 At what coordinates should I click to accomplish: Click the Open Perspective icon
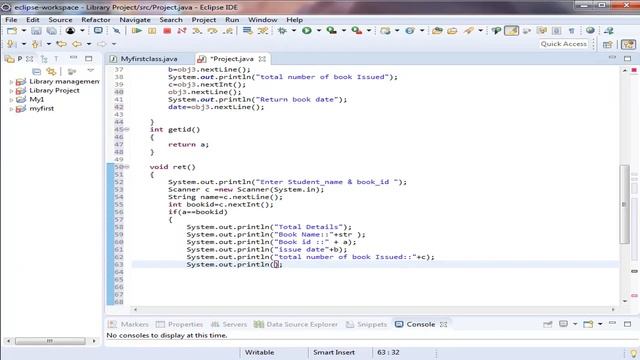click(x=608, y=44)
